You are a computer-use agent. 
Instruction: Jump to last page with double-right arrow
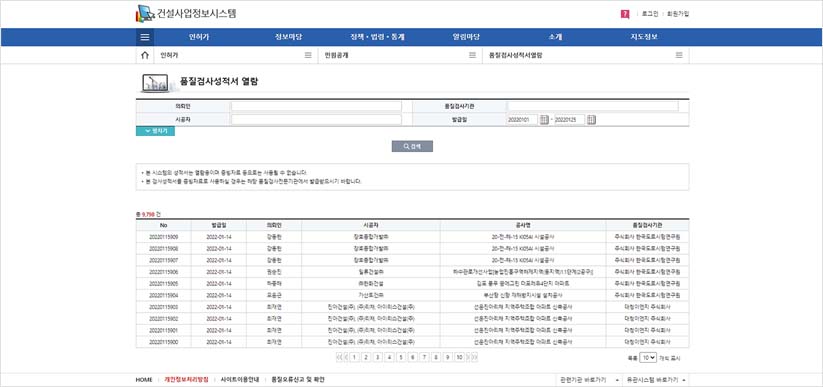point(474,357)
